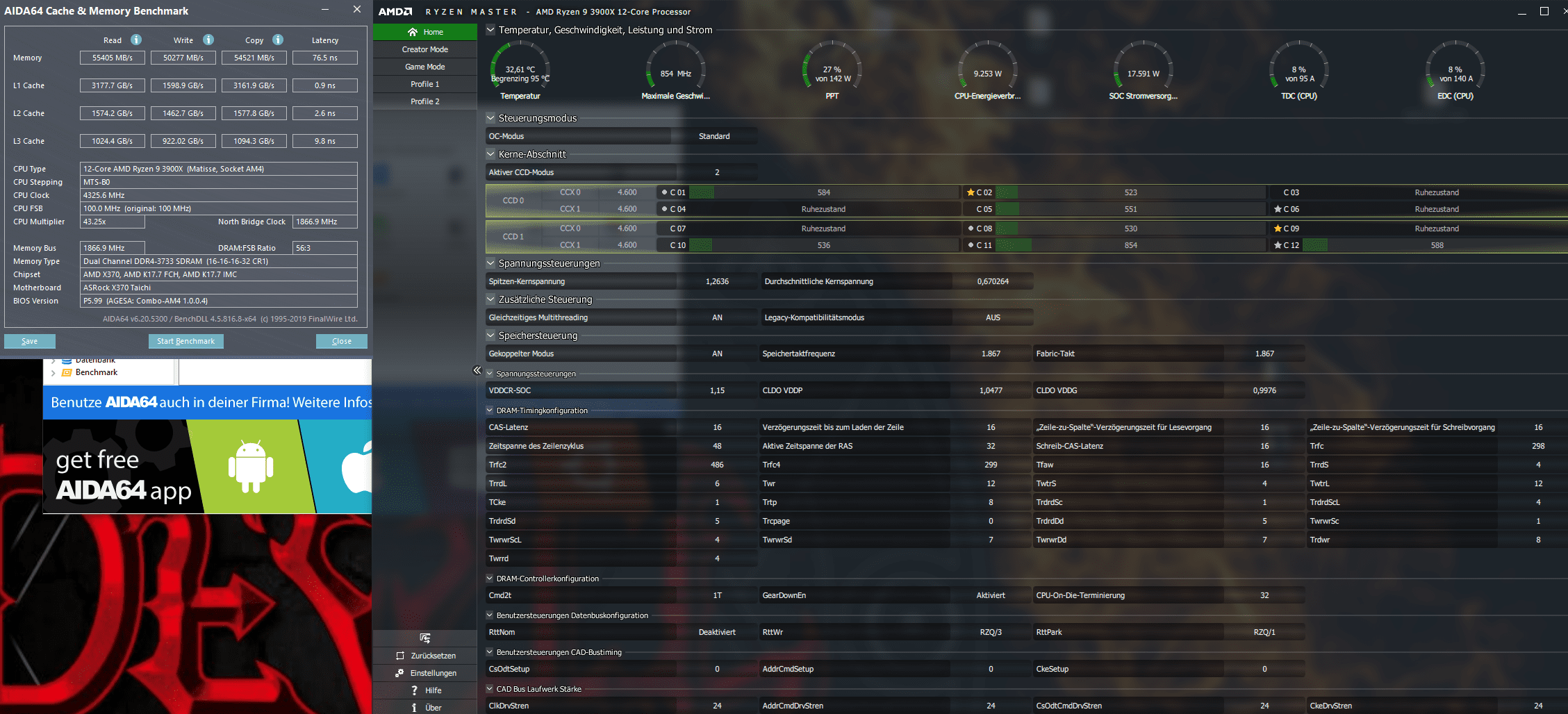Open Profile 1
The height and width of the screenshot is (714, 1568).
tap(425, 84)
